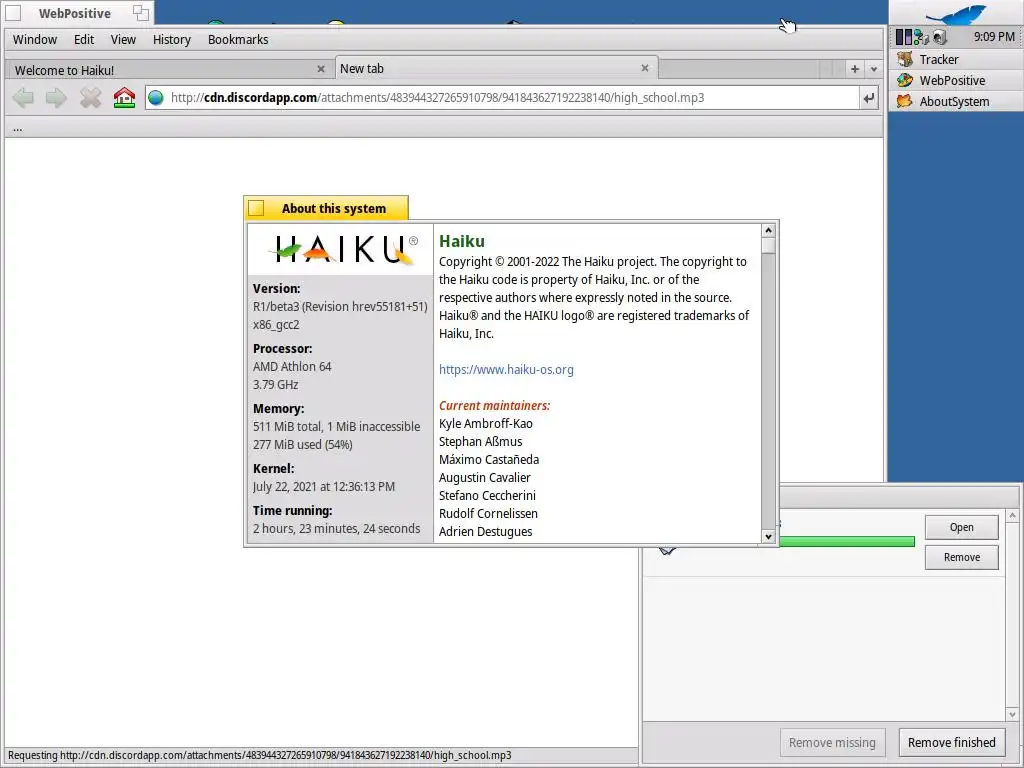The height and width of the screenshot is (768, 1024).
Task: Click maintainer name Kyle Ambroff-Kao
Action: pyautogui.click(x=485, y=423)
